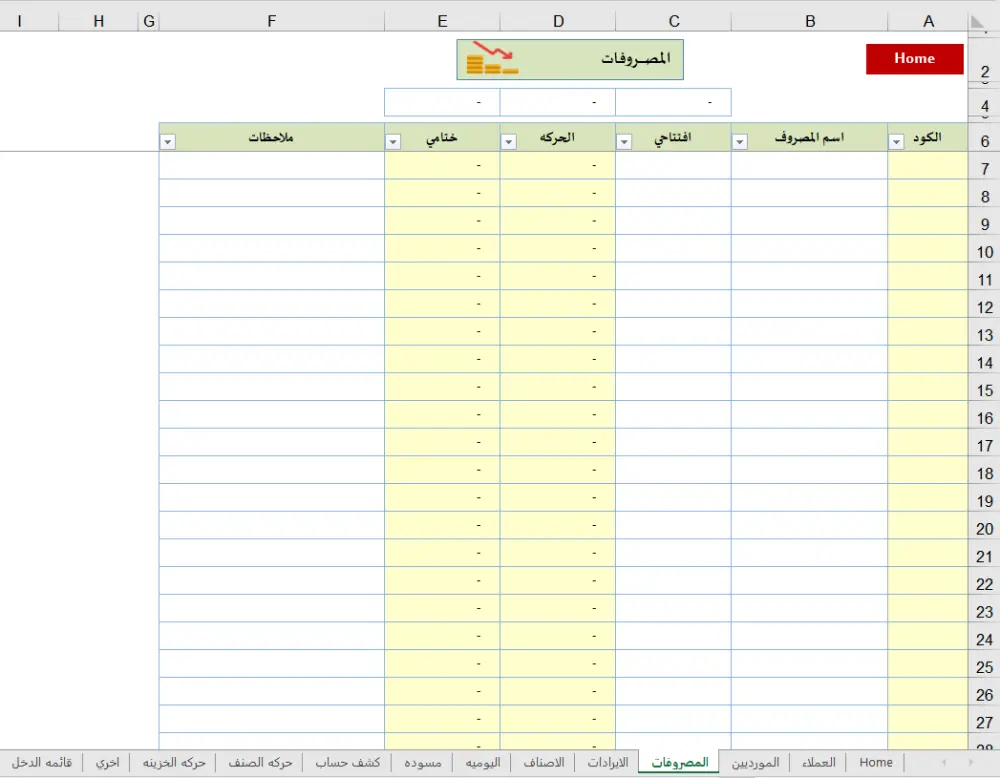Click the select-all corner triangle

tap(978, 21)
